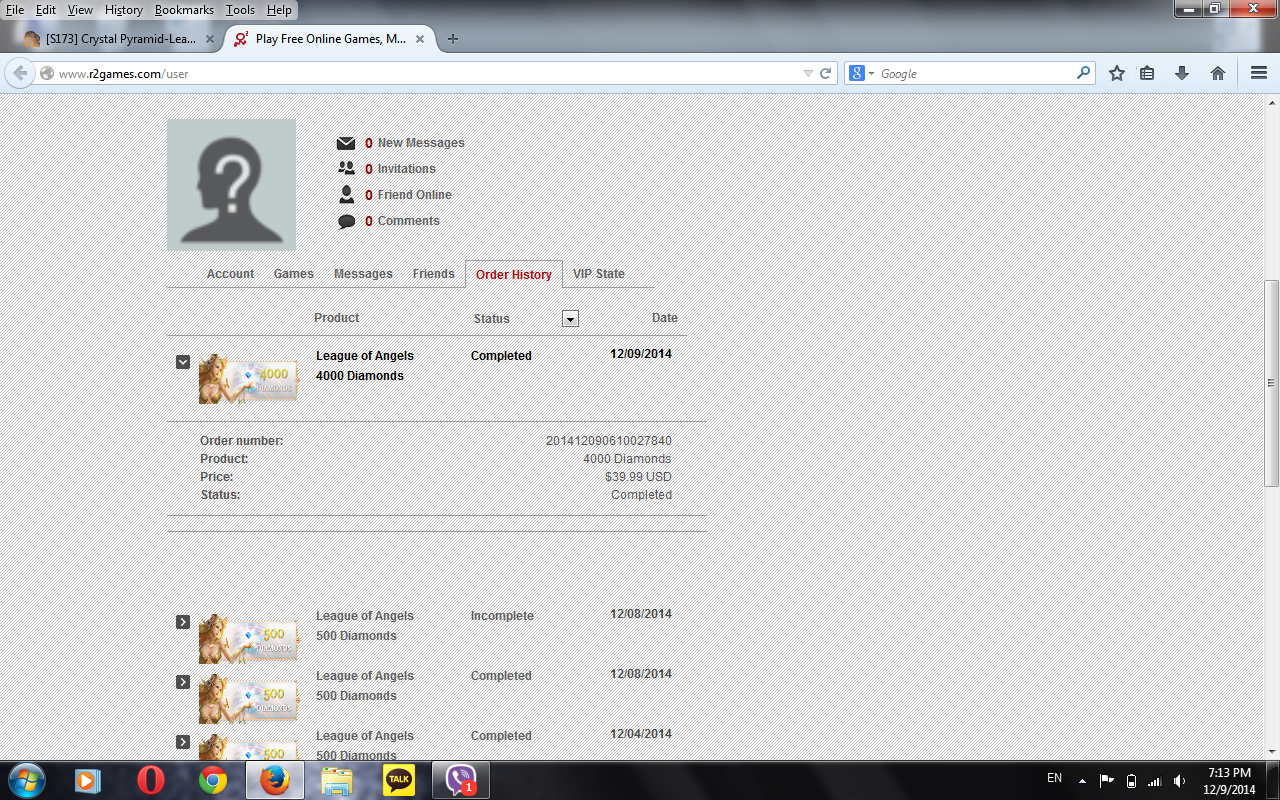Image resolution: width=1280 pixels, height=800 pixels.
Task: Click the Google search input field
Action: click(x=975, y=73)
